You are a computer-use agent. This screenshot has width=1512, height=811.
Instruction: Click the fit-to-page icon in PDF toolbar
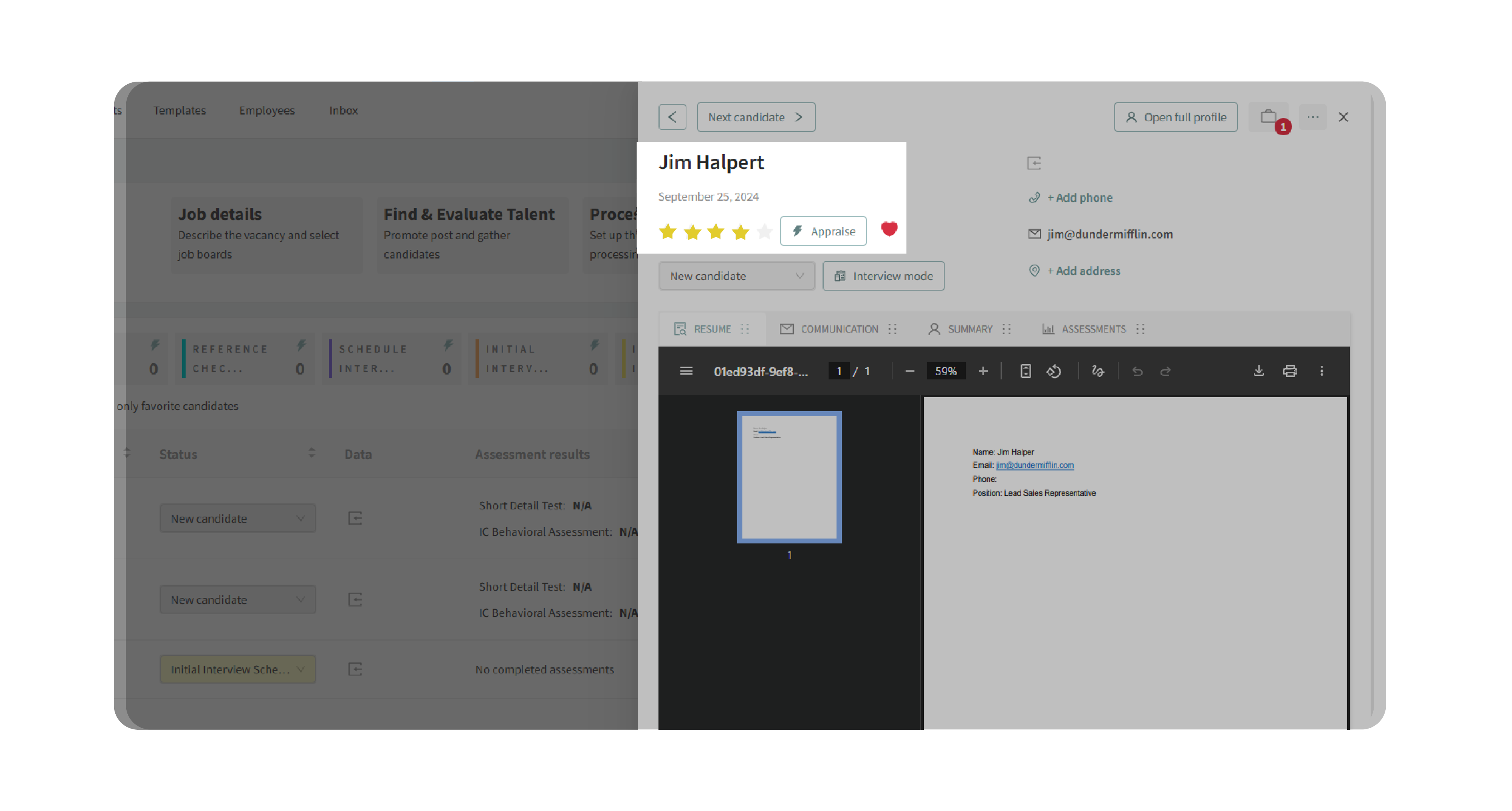[1025, 371]
